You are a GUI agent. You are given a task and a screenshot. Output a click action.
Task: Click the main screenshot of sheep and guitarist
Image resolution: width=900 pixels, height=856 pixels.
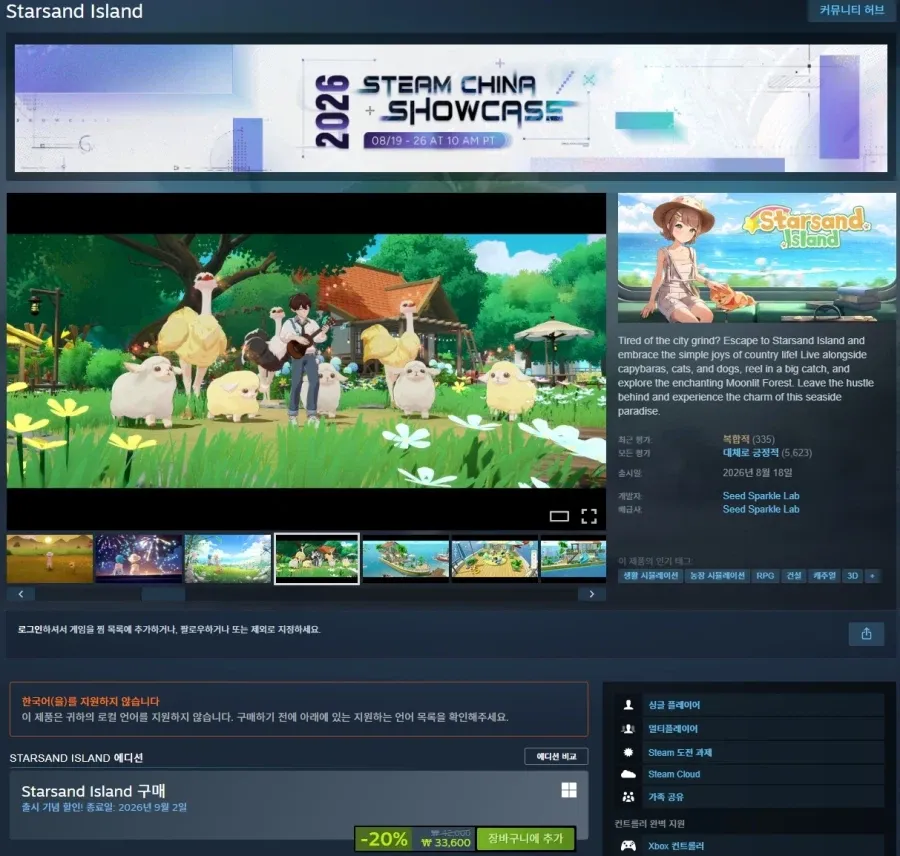coord(306,361)
